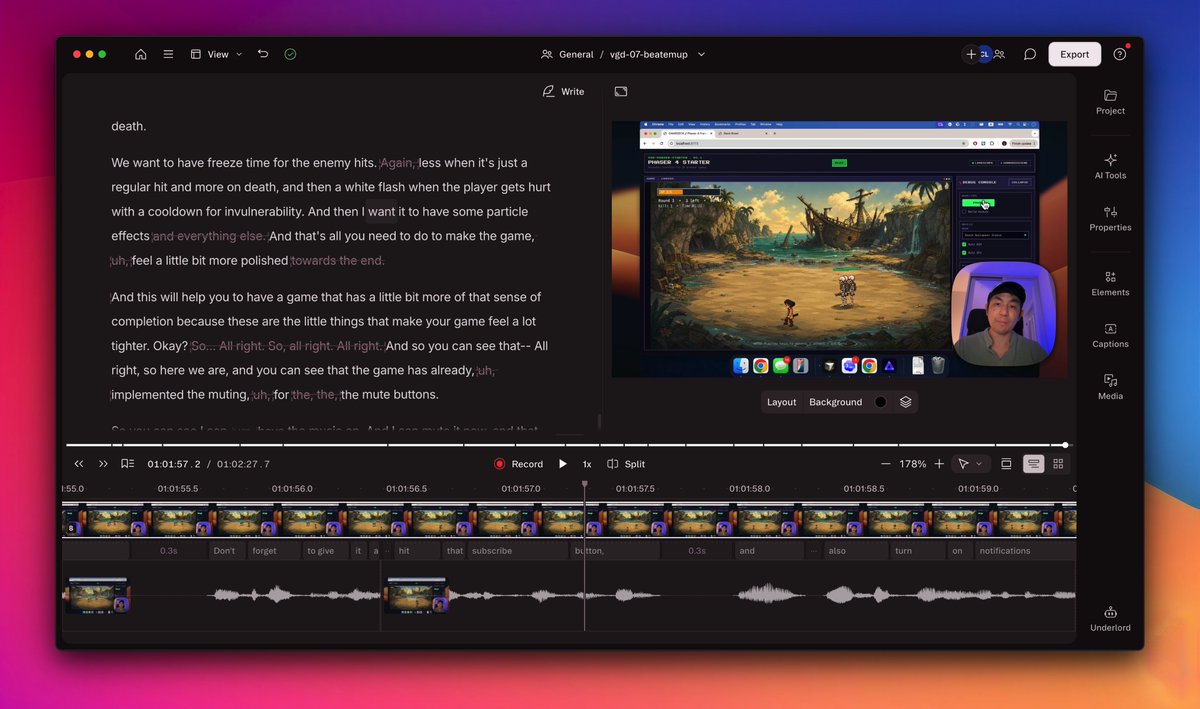
Task: Jump back with the rewind double-chevron
Action: point(79,464)
